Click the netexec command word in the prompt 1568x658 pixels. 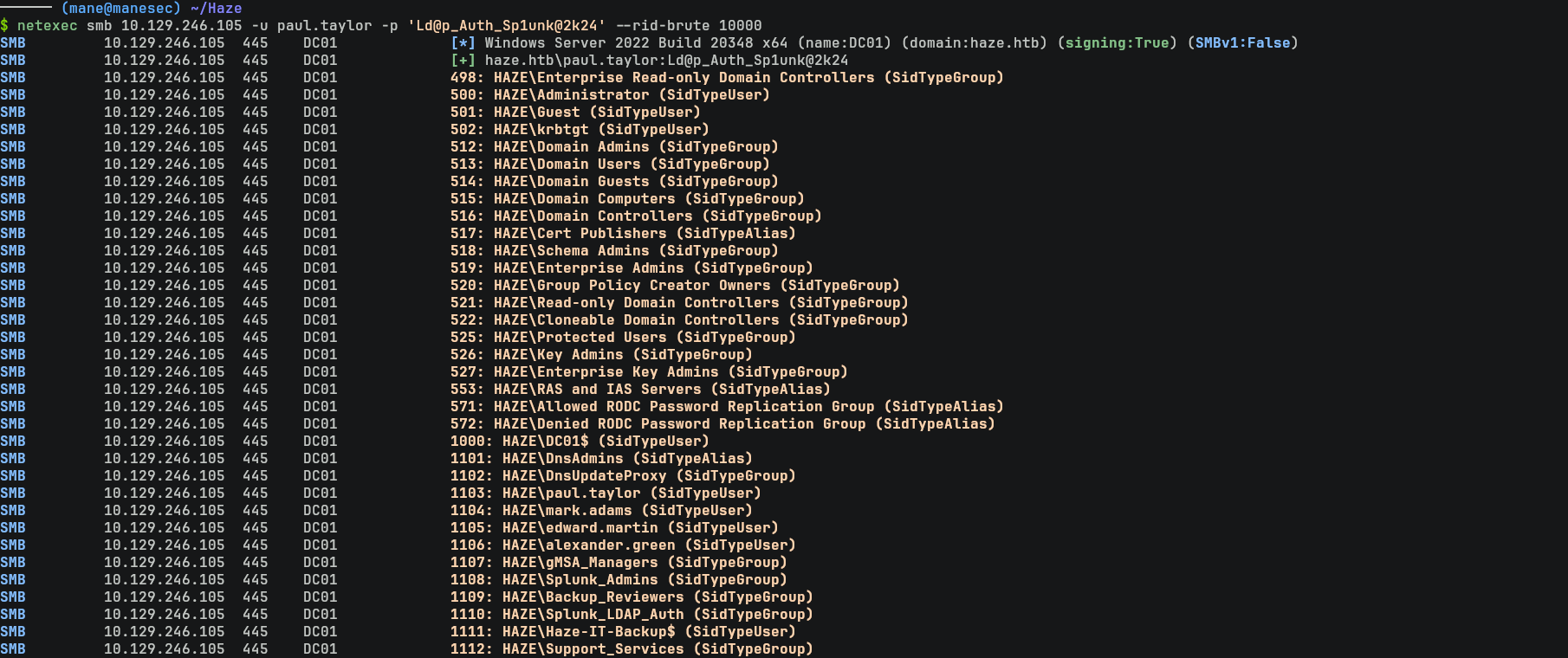coord(47,25)
